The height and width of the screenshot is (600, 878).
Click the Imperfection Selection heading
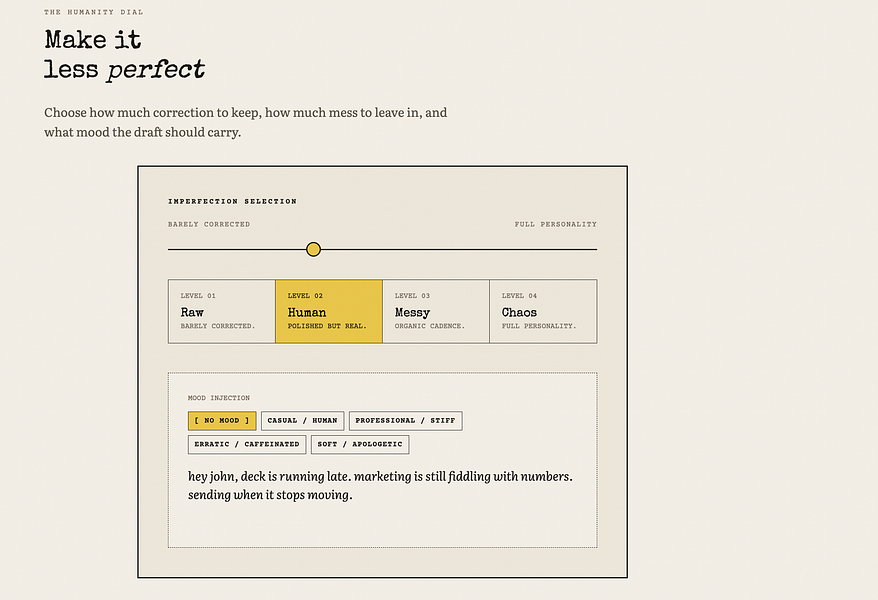[232, 201]
